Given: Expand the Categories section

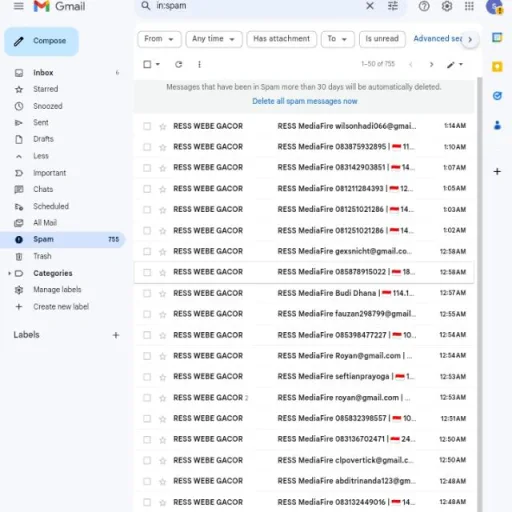Looking at the screenshot, I should [x=9, y=273].
